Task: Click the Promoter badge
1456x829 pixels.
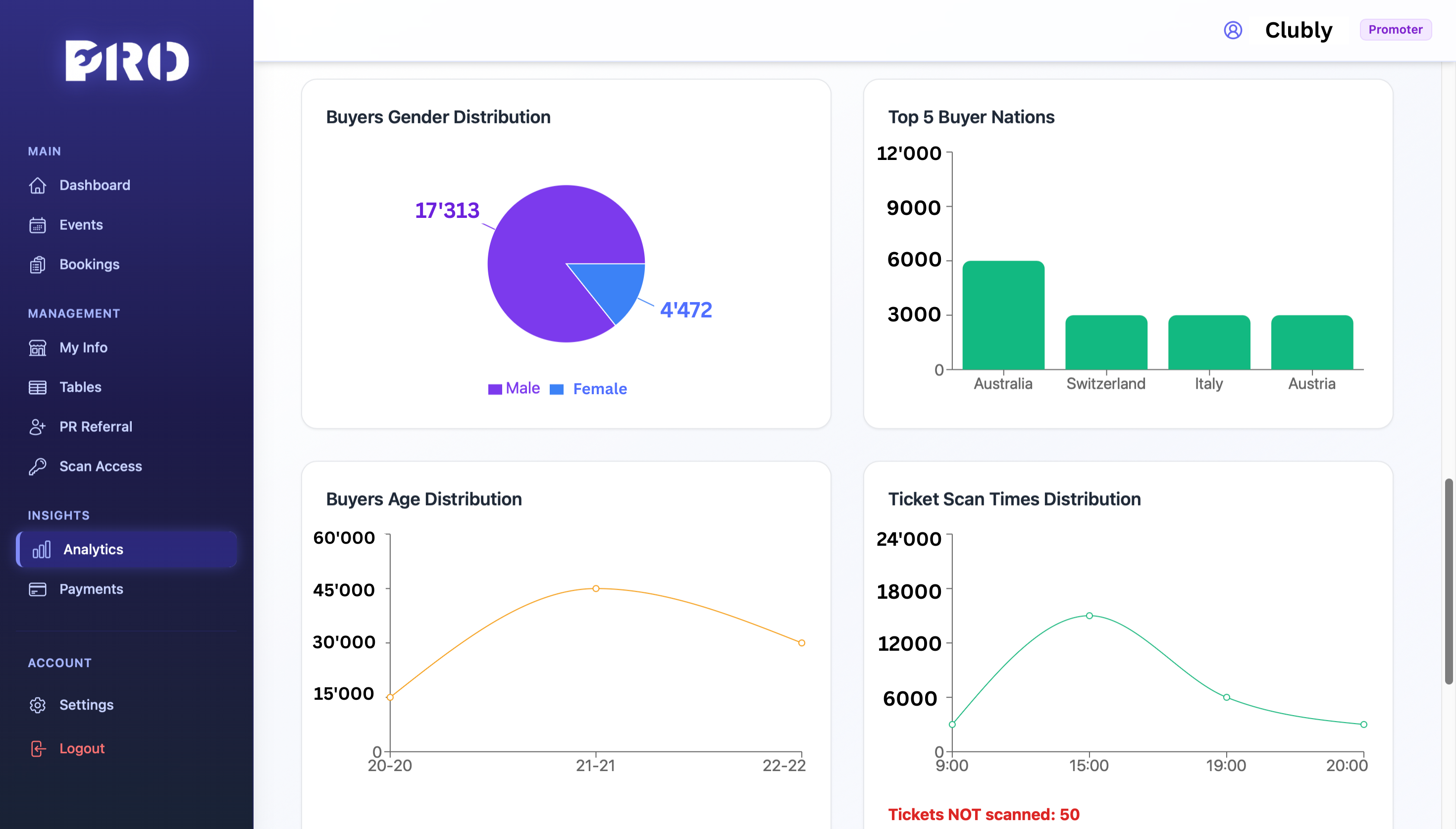Action: tap(1395, 30)
